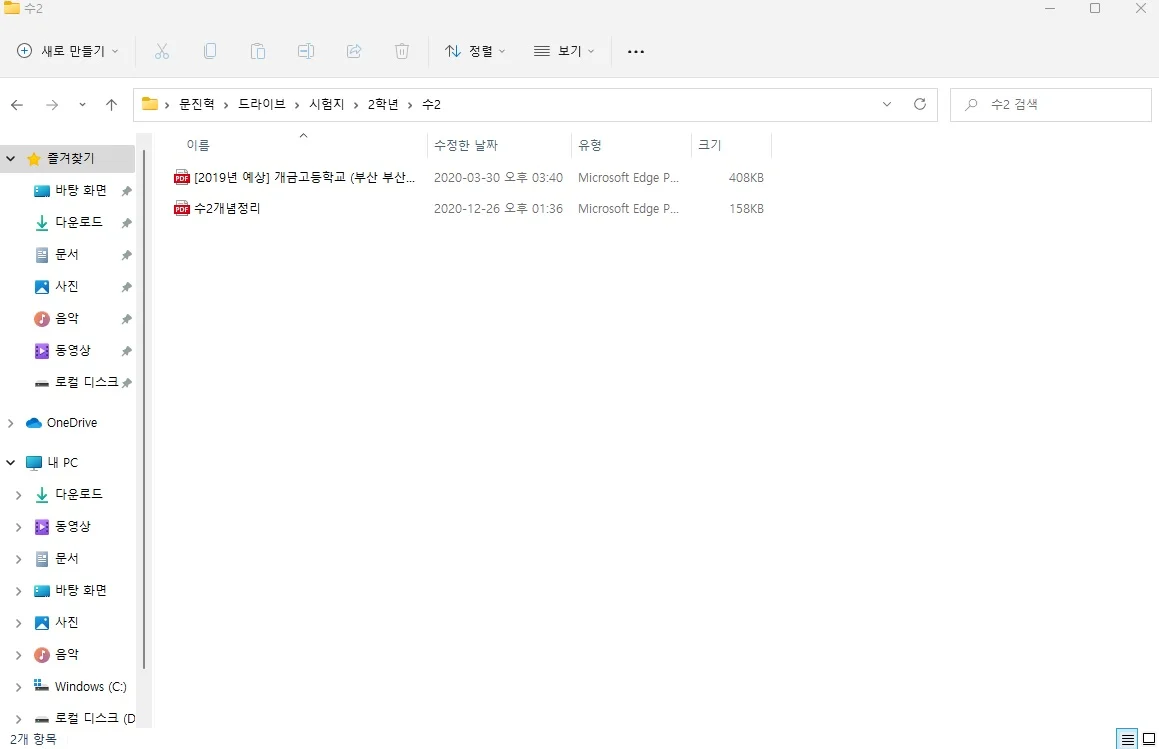The width and height of the screenshot is (1159, 749).
Task: Click pin icon next to pinned 사진
Action: pos(126,287)
